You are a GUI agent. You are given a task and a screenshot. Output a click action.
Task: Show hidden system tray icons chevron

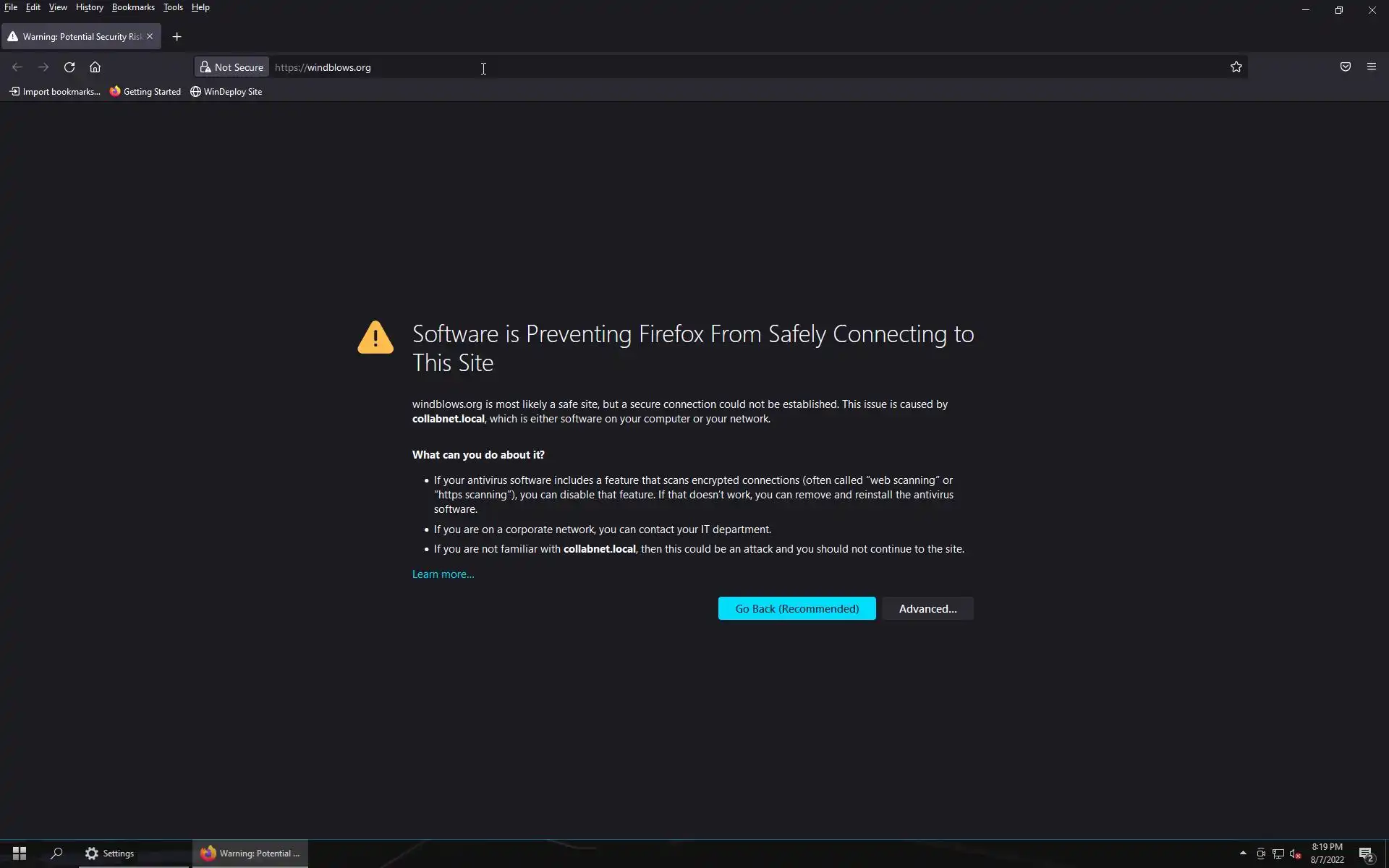pyautogui.click(x=1243, y=853)
